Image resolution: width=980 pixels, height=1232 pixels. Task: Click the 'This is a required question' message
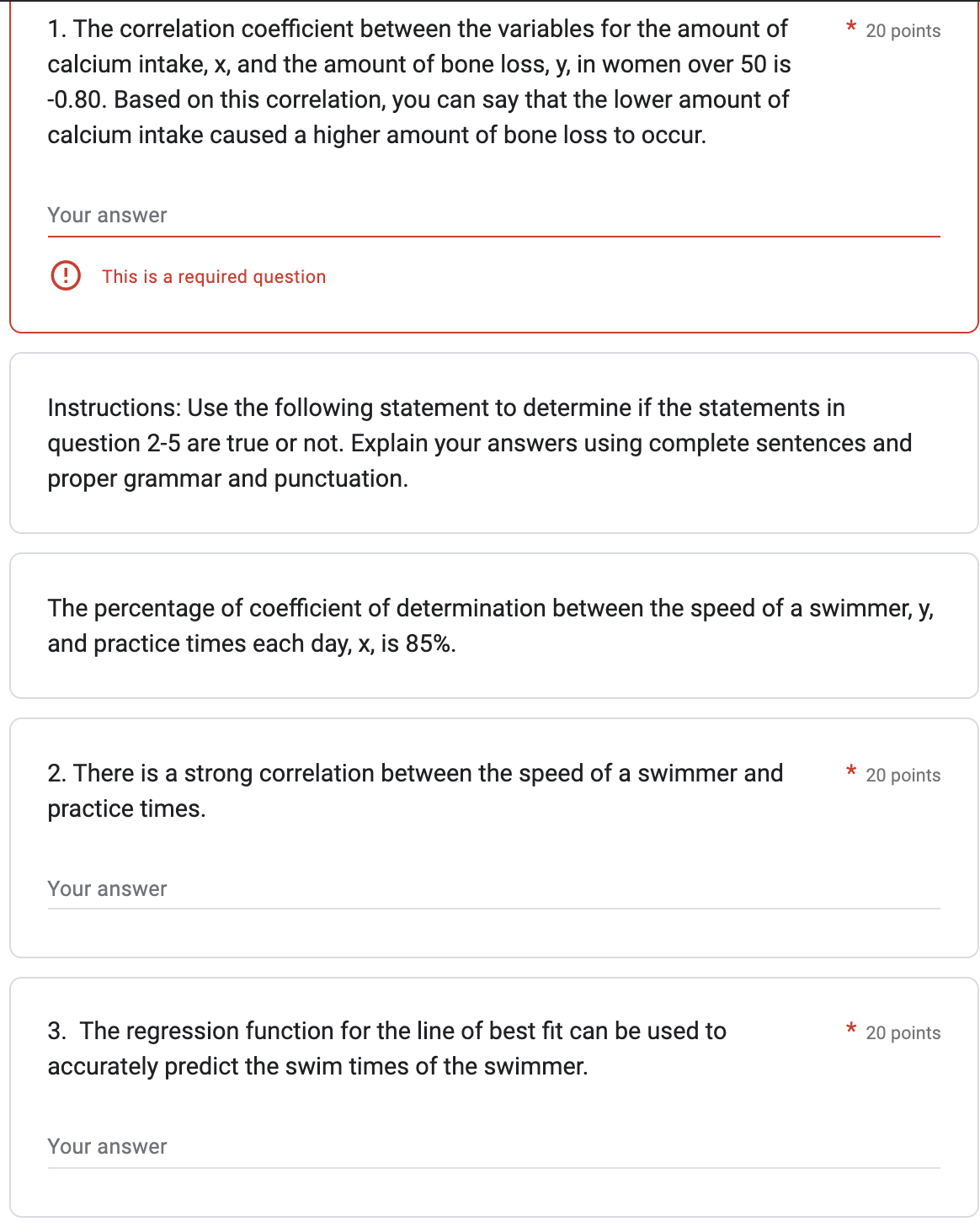(x=213, y=276)
